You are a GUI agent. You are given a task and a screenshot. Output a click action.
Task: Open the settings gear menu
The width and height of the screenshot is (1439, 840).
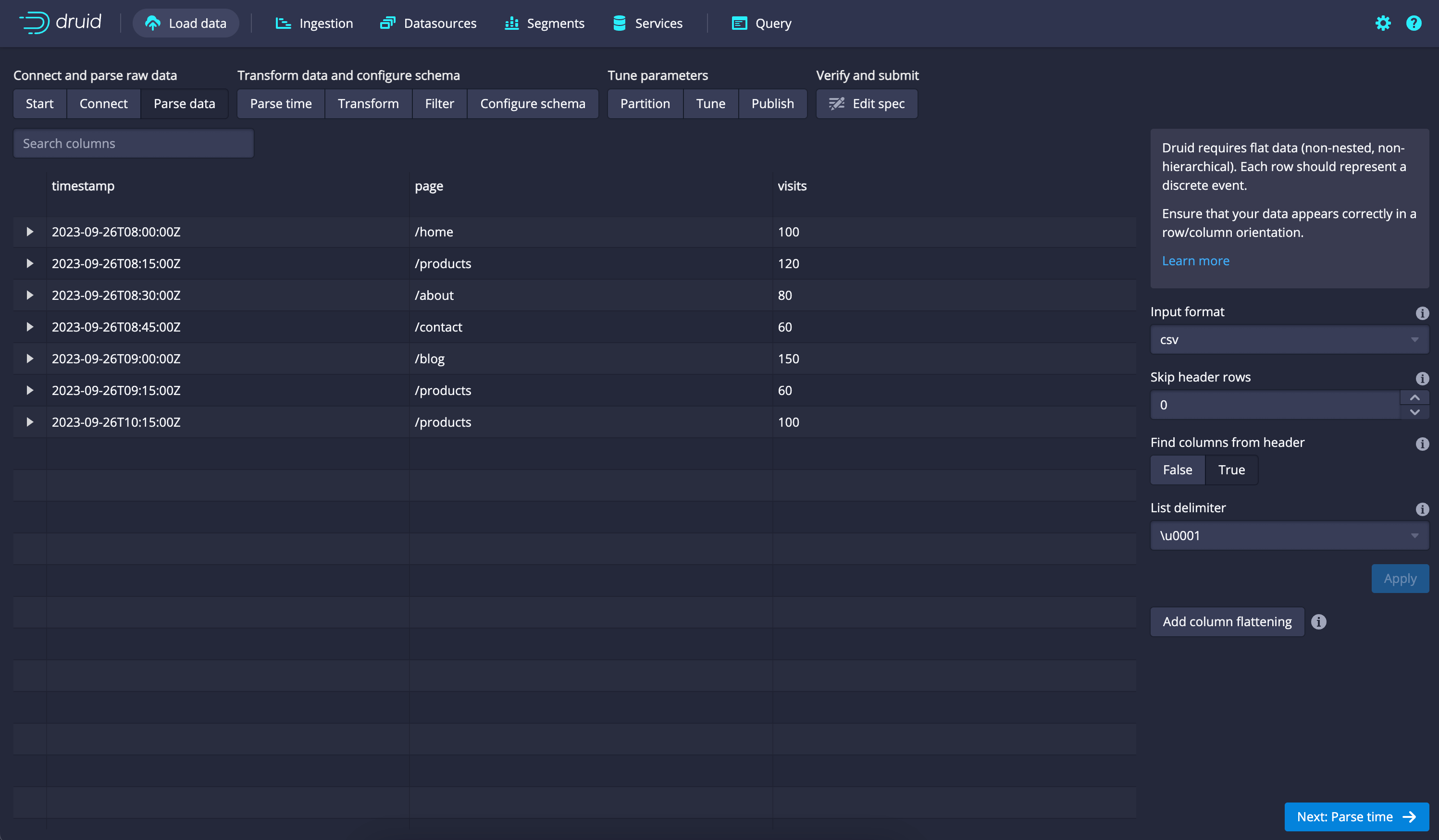(1382, 23)
